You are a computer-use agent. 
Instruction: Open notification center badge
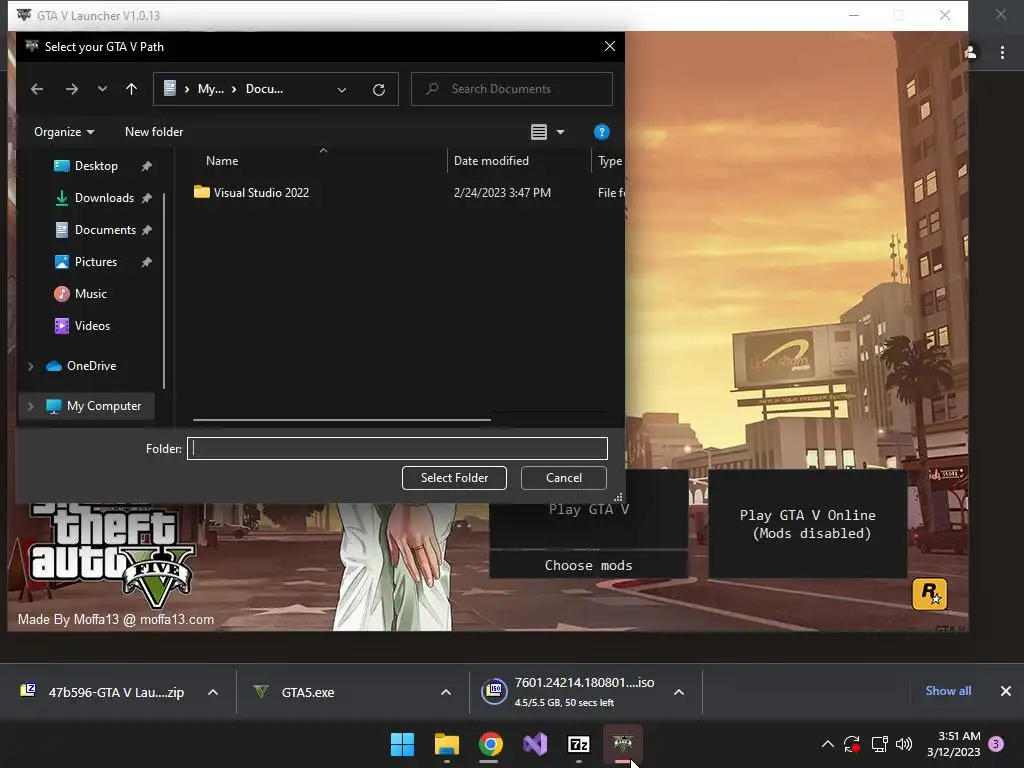(996, 744)
